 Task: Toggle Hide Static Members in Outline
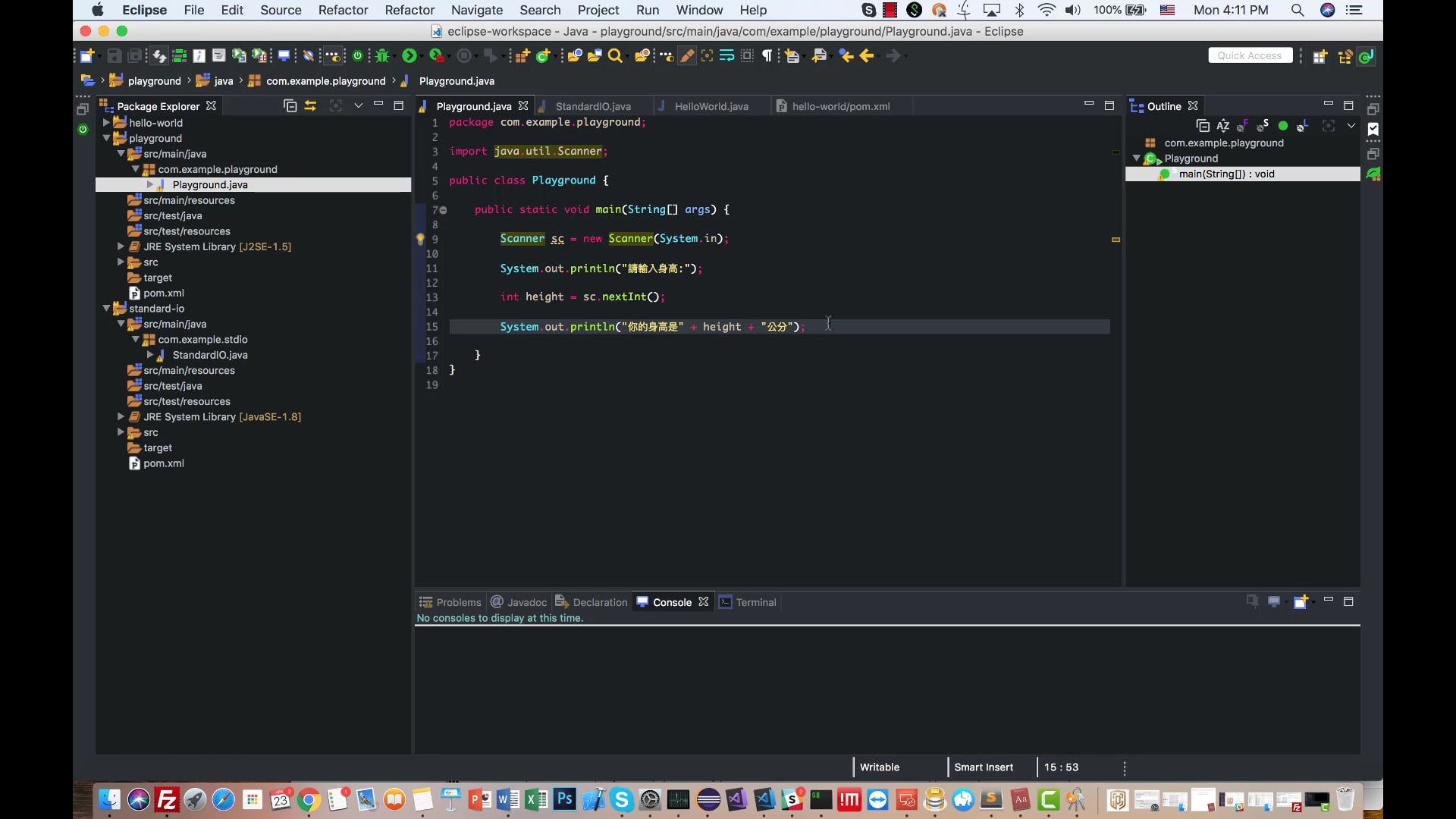1263,126
